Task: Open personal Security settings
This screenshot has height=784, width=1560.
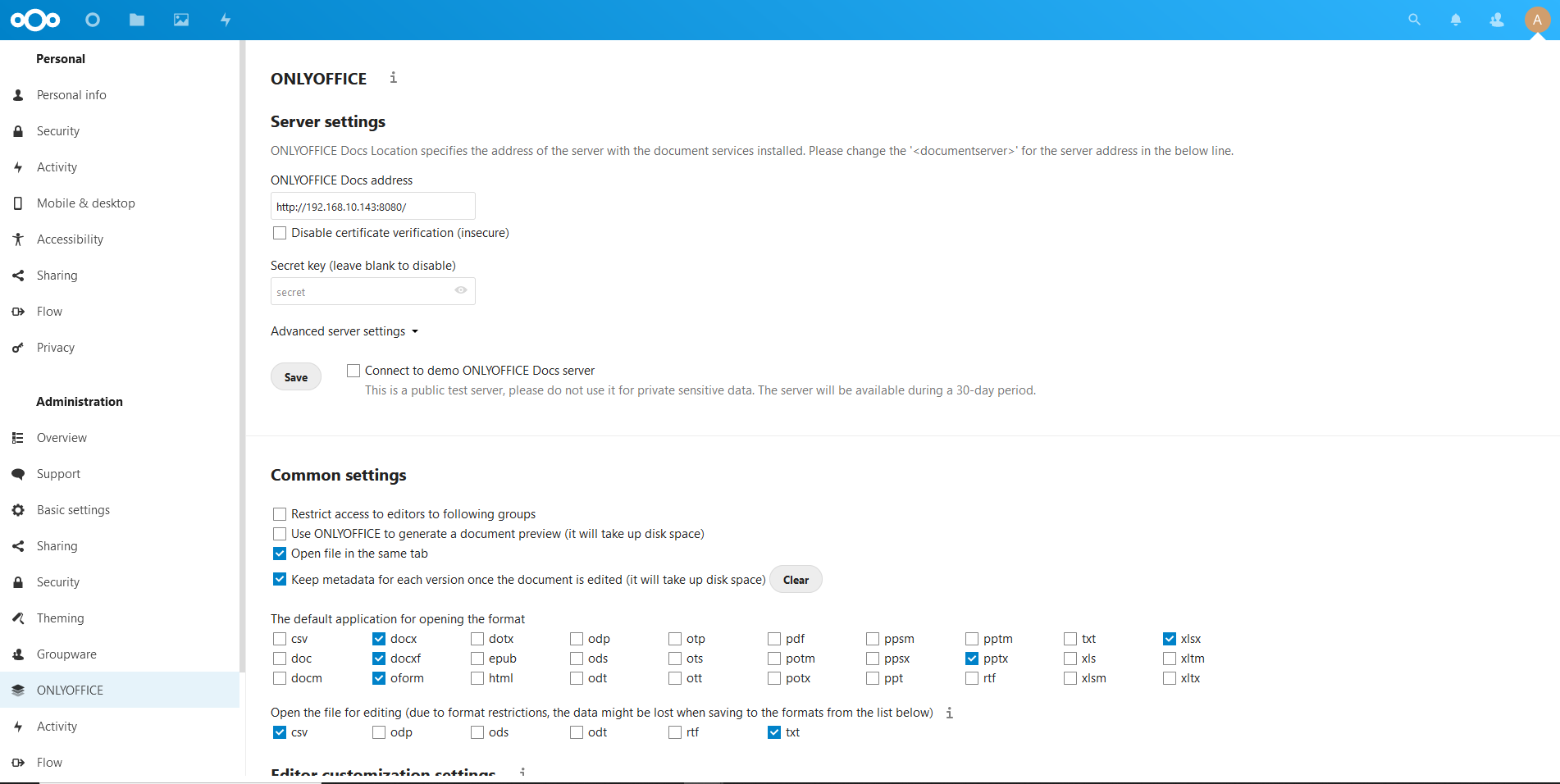Action: tap(120, 131)
